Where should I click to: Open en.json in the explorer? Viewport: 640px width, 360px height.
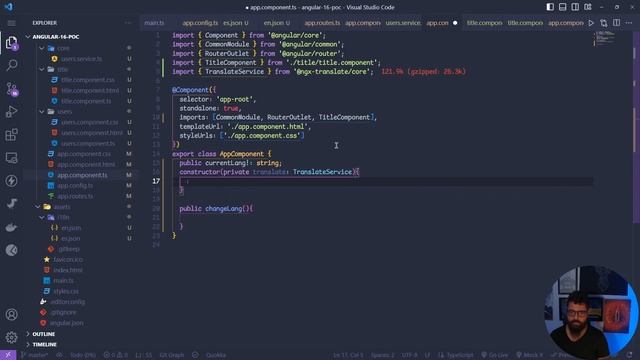[x=71, y=228]
